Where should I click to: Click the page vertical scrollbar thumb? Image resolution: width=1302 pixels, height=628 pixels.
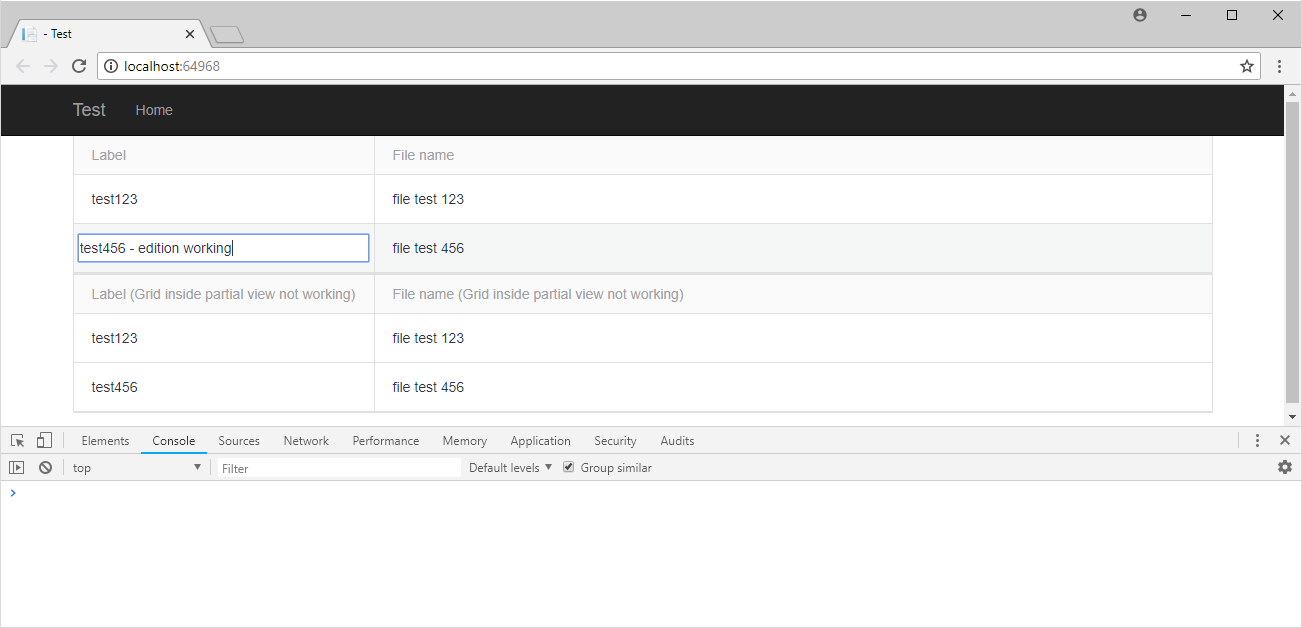tap(1292, 250)
